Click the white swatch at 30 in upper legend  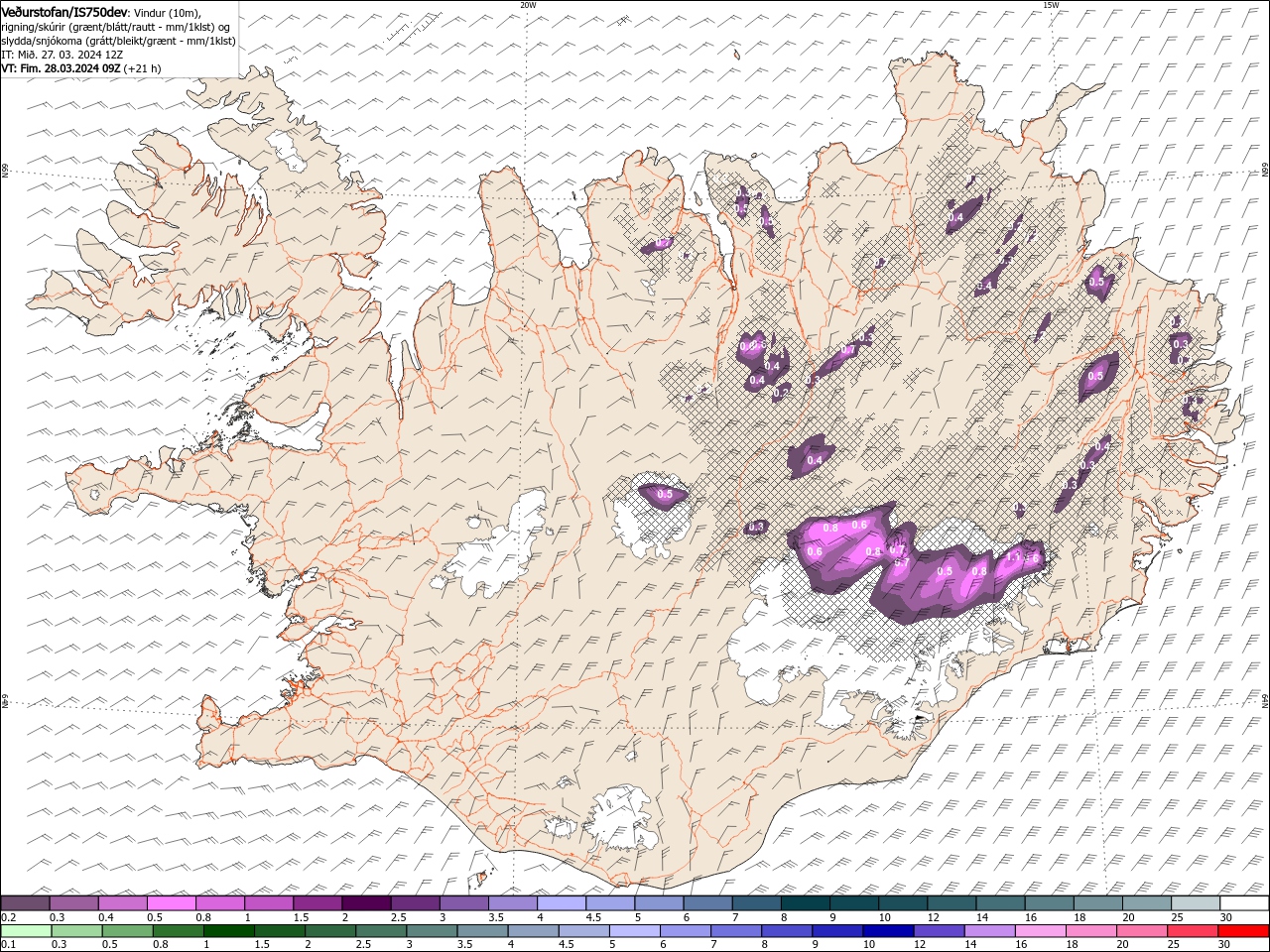click(1244, 903)
